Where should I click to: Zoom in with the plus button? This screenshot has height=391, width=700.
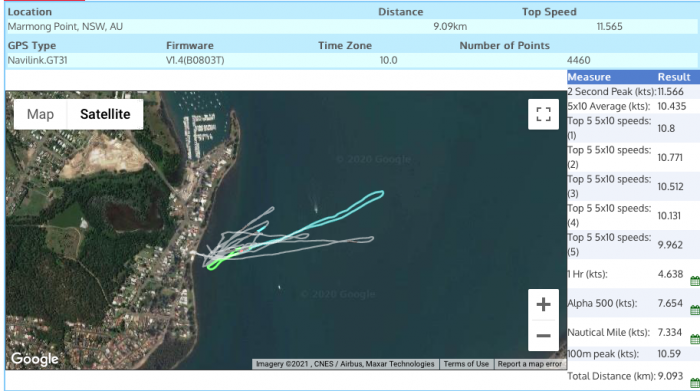point(543,304)
